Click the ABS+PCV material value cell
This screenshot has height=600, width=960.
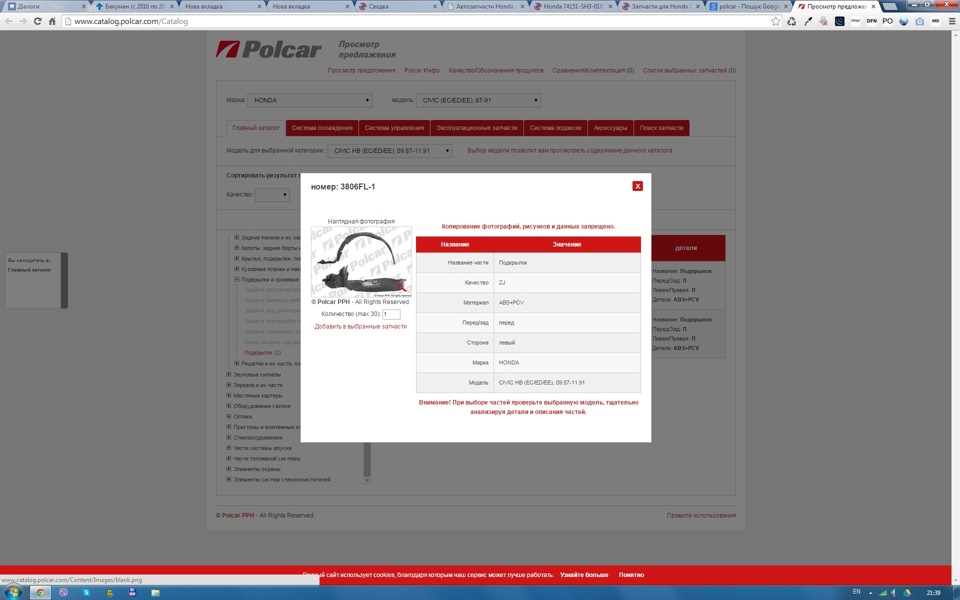pyautogui.click(x=567, y=302)
